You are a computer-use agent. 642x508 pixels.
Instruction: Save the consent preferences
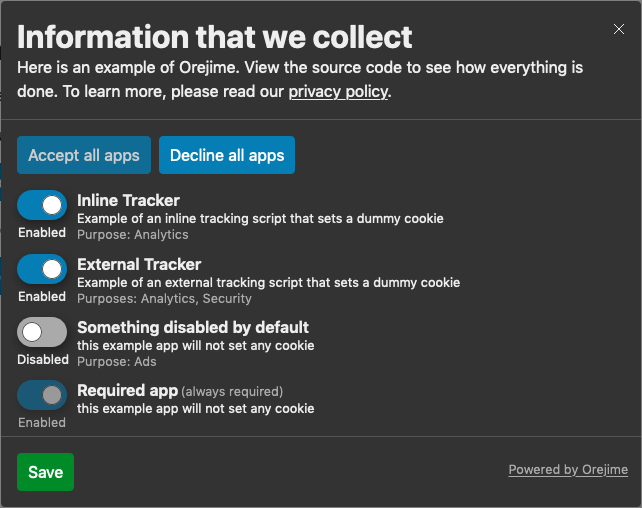tap(45, 472)
